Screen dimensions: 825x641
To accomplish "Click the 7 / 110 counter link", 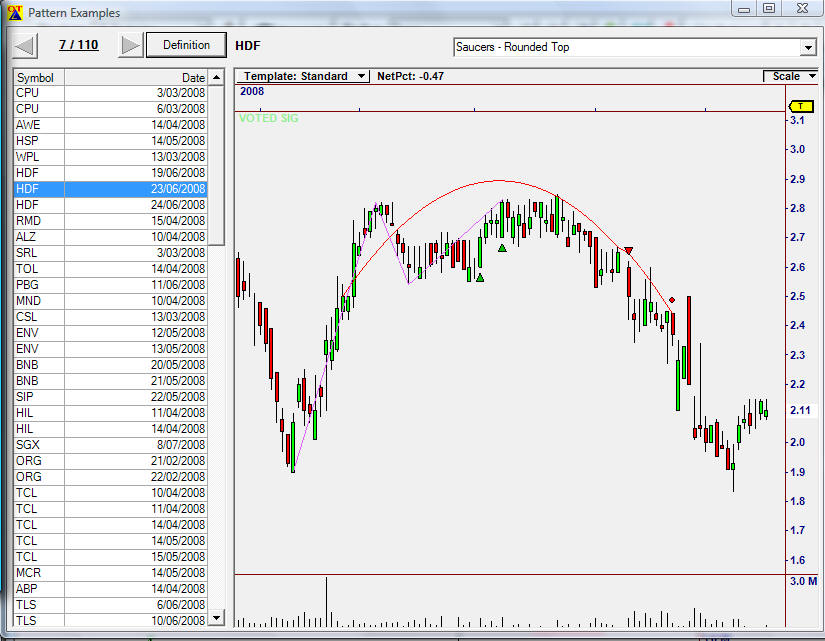I will [x=78, y=45].
